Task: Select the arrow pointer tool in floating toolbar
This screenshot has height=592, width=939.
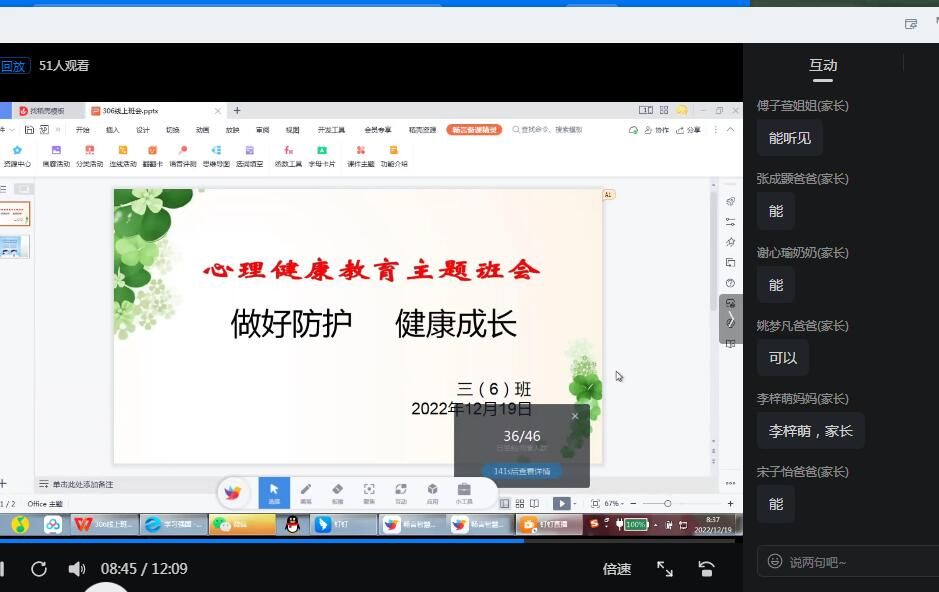Action: click(x=274, y=491)
